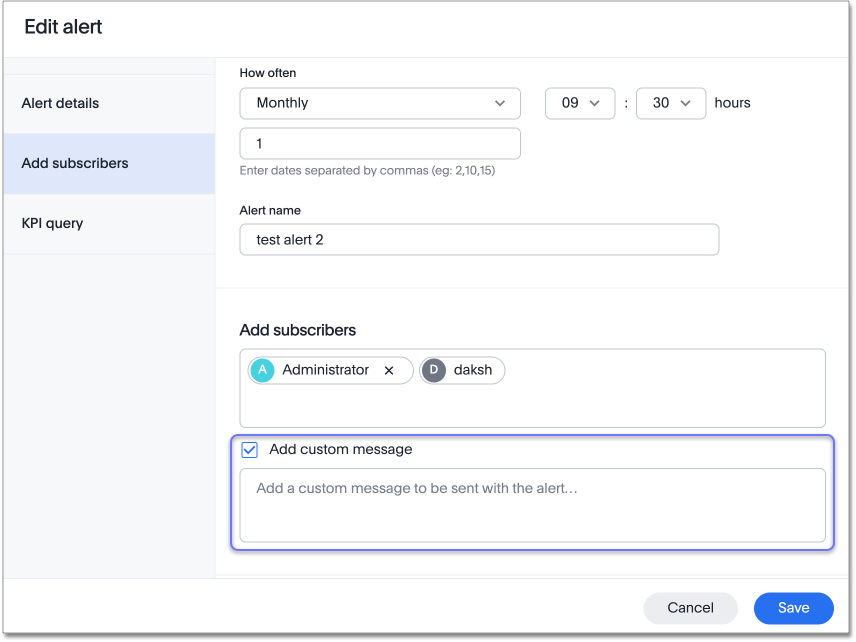Image resolution: width=856 pixels, height=642 pixels.
Task: Expand the hour dropdown showing 09
Action: [x=579, y=103]
